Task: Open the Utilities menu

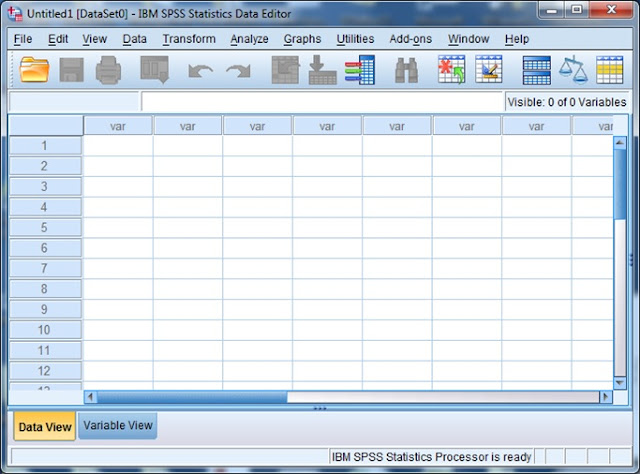Action: click(x=355, y=39)
